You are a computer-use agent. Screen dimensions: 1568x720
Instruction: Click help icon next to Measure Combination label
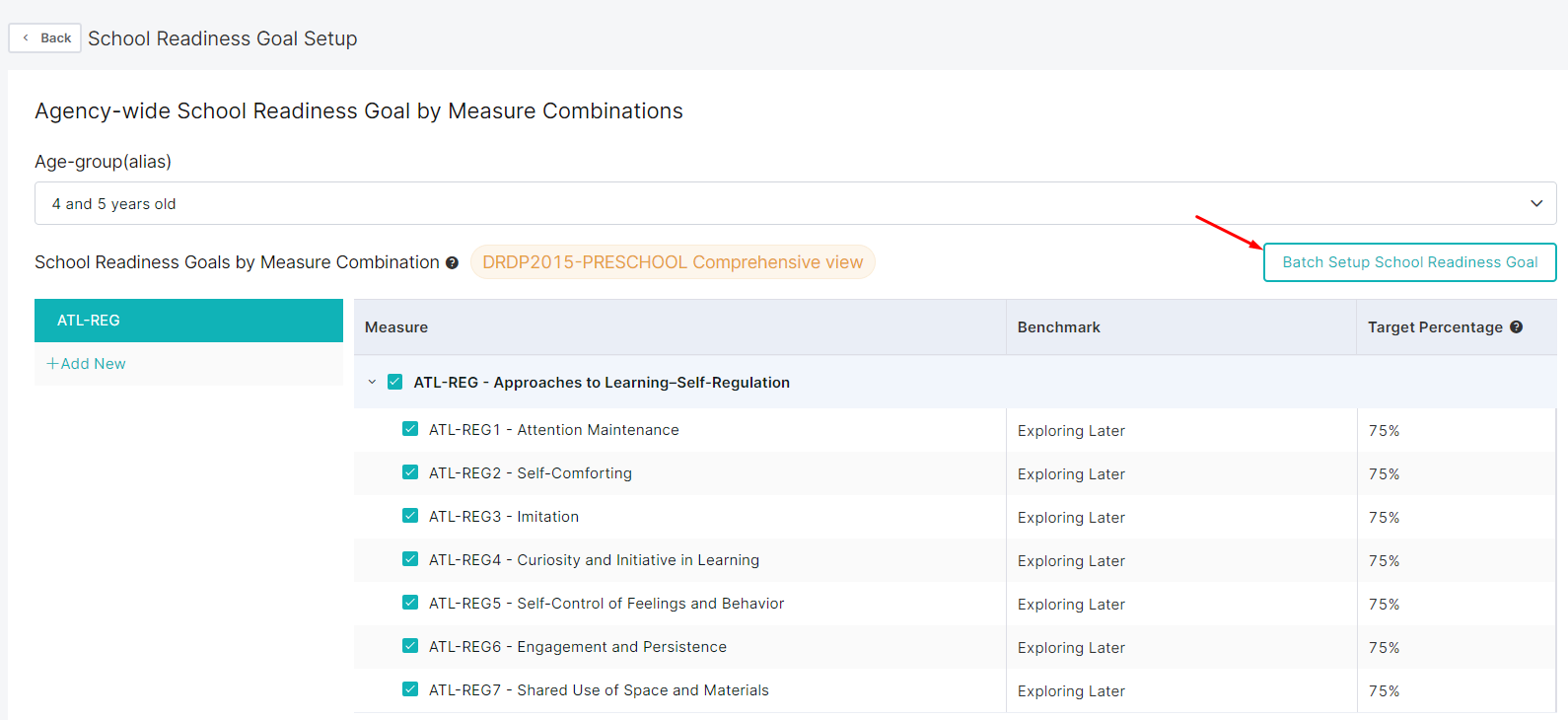[x=452, y=263]
